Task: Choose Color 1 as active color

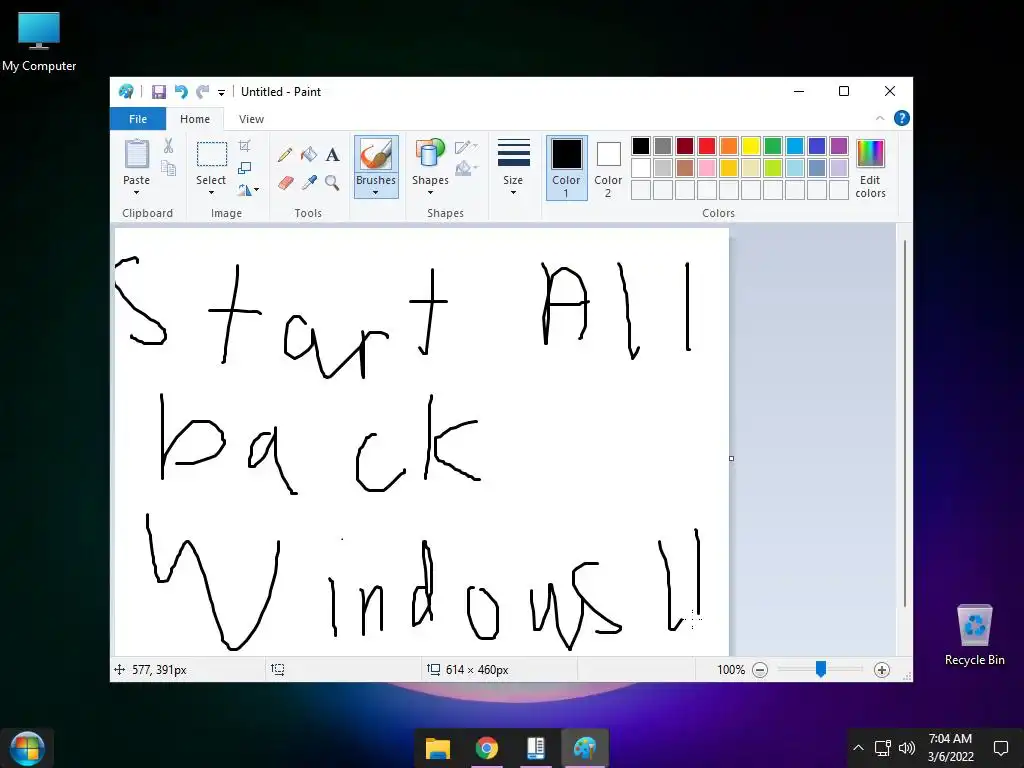Action: coord(566,168)
